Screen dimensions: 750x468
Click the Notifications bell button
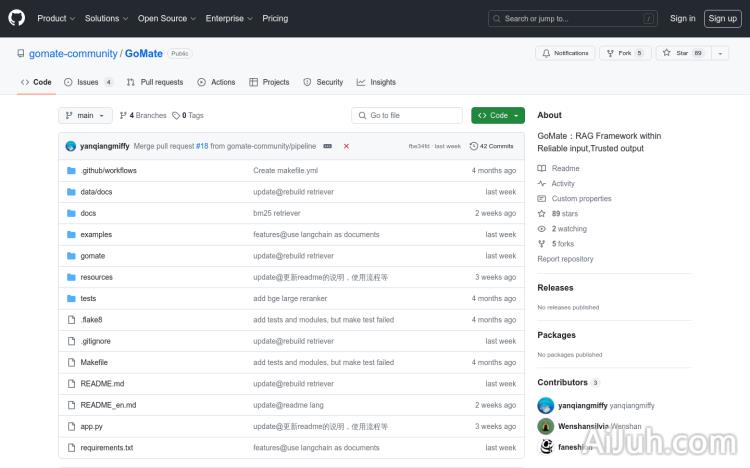565,53
